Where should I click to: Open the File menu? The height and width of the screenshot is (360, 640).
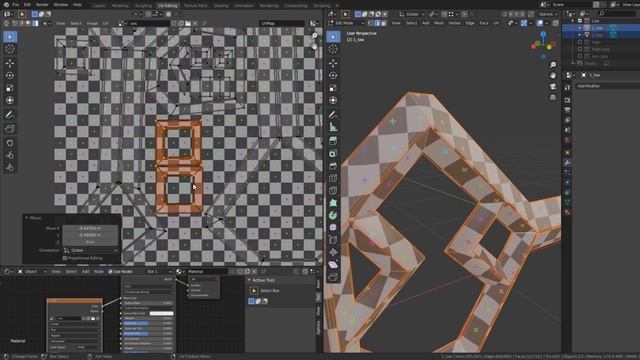pos(16,5)
